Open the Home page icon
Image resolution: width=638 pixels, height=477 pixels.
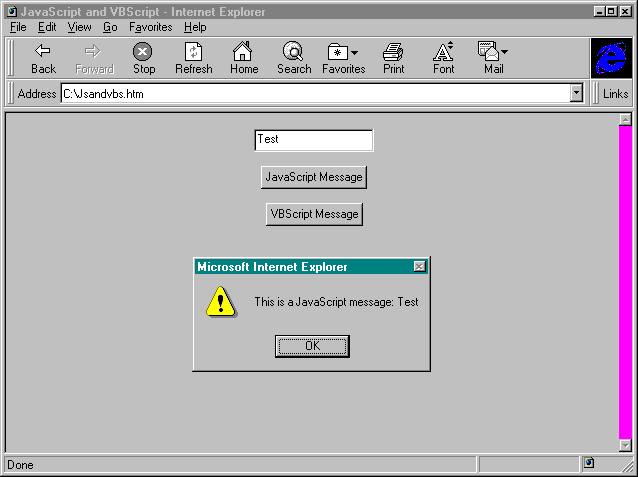click(x=243, y=51)
